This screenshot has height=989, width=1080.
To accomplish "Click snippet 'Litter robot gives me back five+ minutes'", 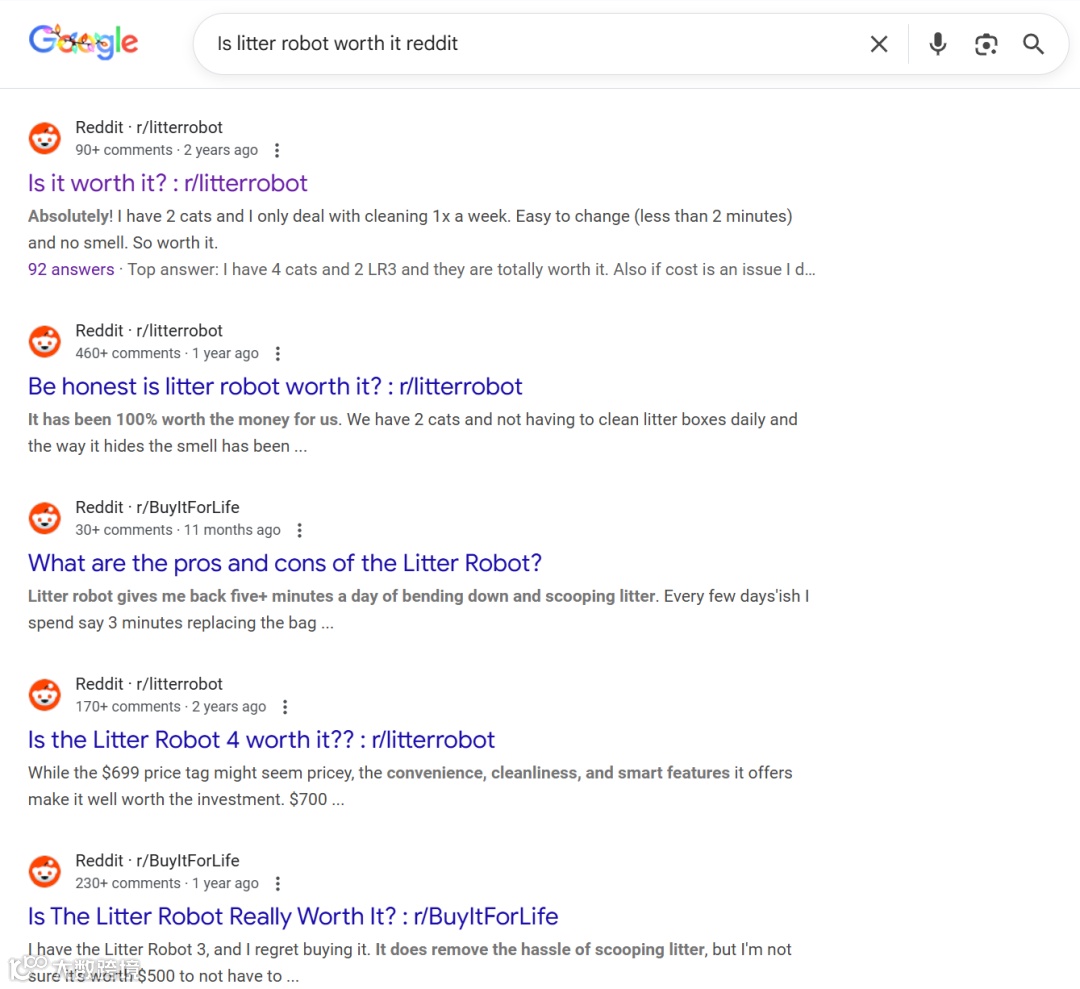I will [418, 610].
